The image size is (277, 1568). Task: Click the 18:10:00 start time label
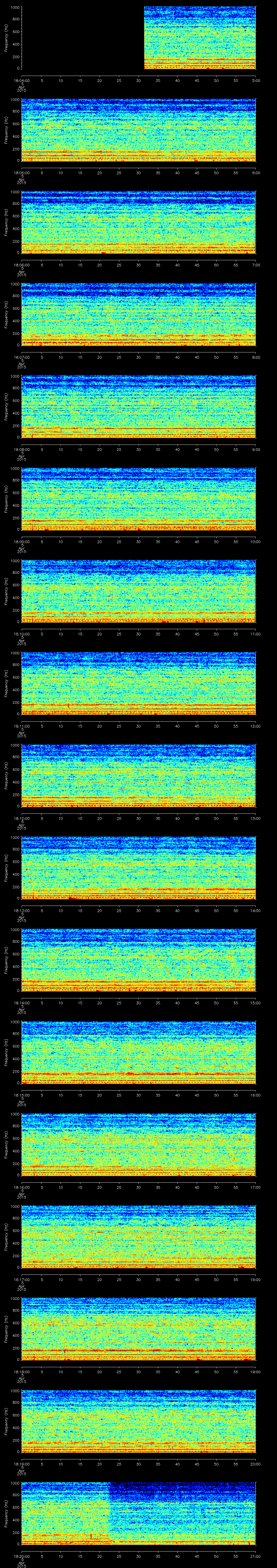pyautogui.click(x=21, y=634)
